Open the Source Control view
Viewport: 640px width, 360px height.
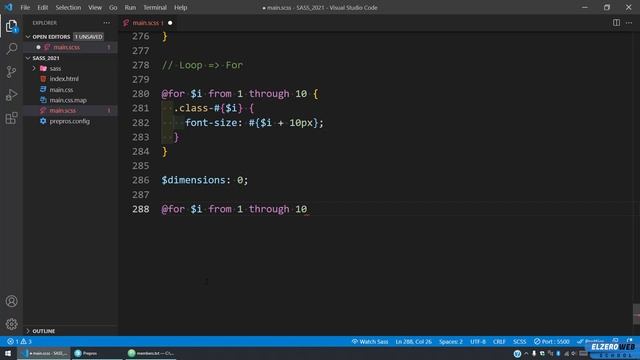(11, 72)
